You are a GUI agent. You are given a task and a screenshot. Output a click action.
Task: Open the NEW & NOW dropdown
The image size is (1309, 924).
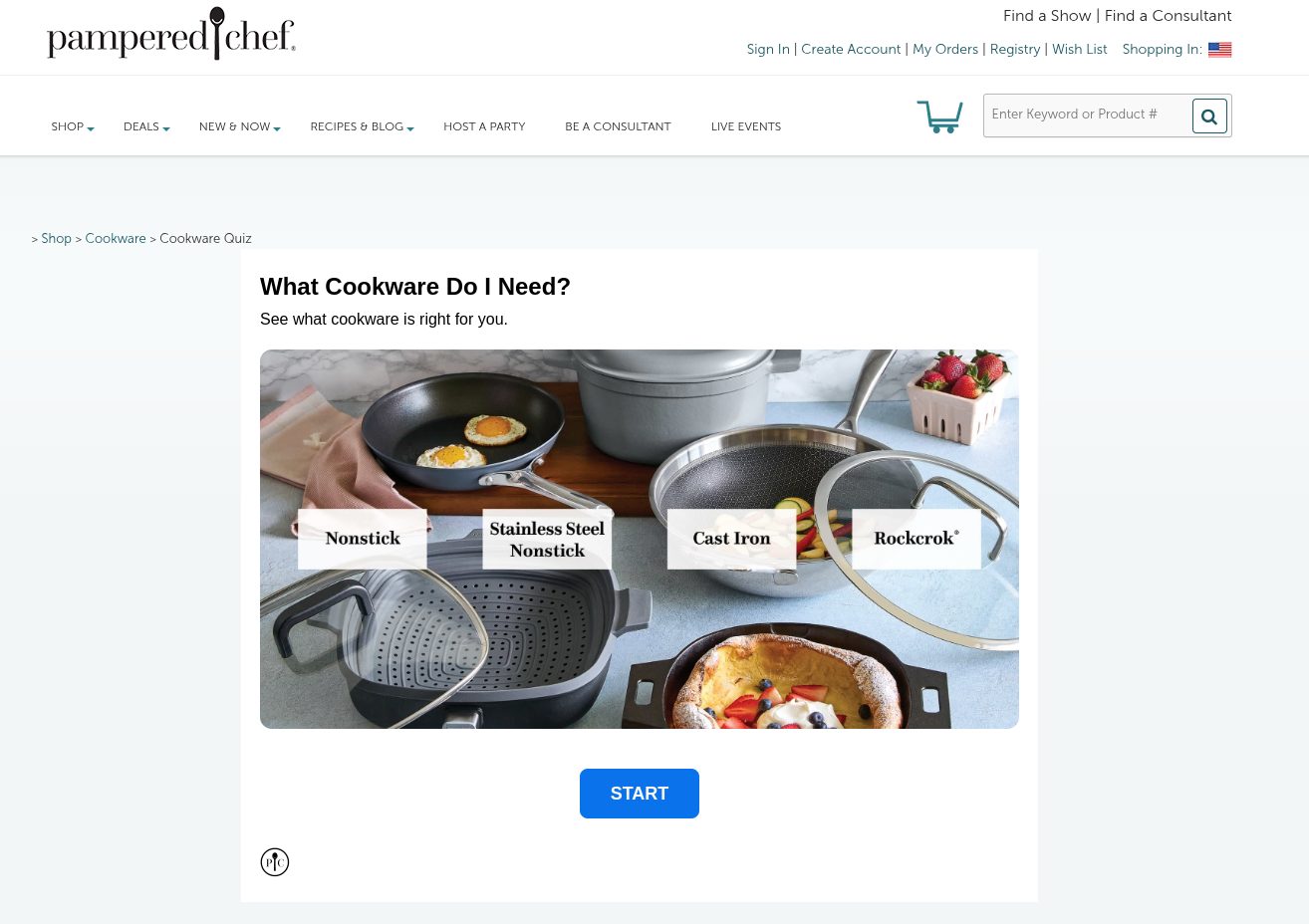coord(239,126)
